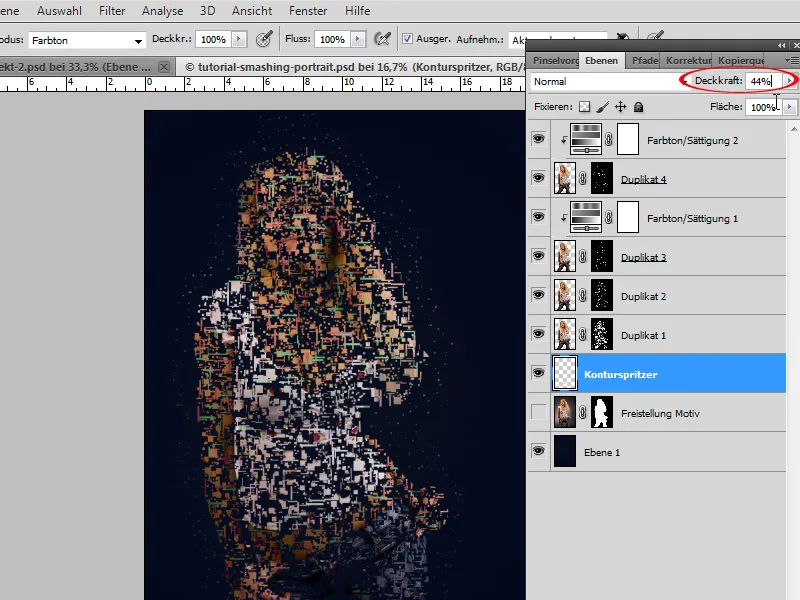
Task: Select the Ebene 1 layer thumbnail
Action: [565, 452]
